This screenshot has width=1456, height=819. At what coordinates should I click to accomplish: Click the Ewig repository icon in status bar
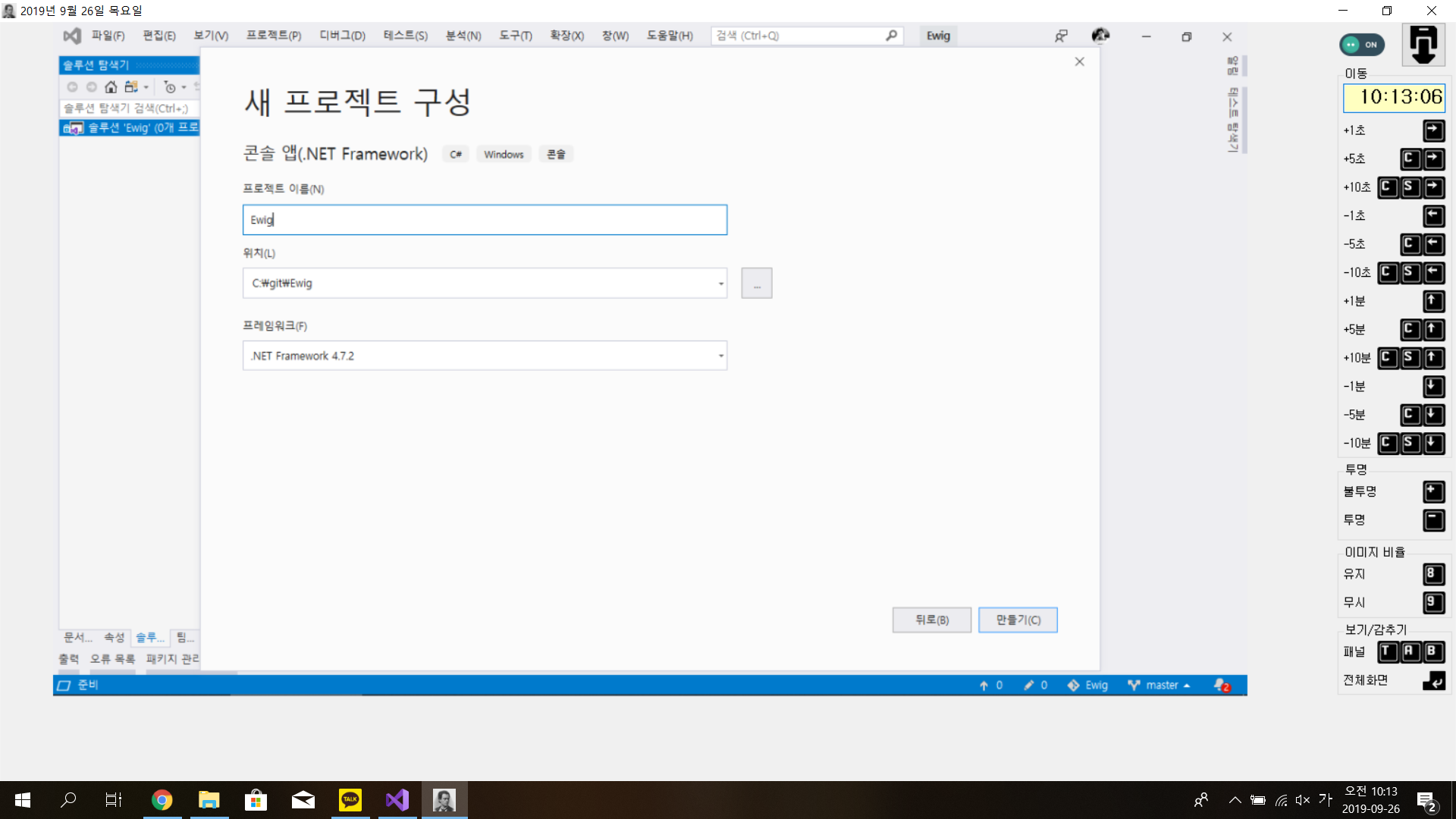pyautogui.click(x=1073, y=685)
